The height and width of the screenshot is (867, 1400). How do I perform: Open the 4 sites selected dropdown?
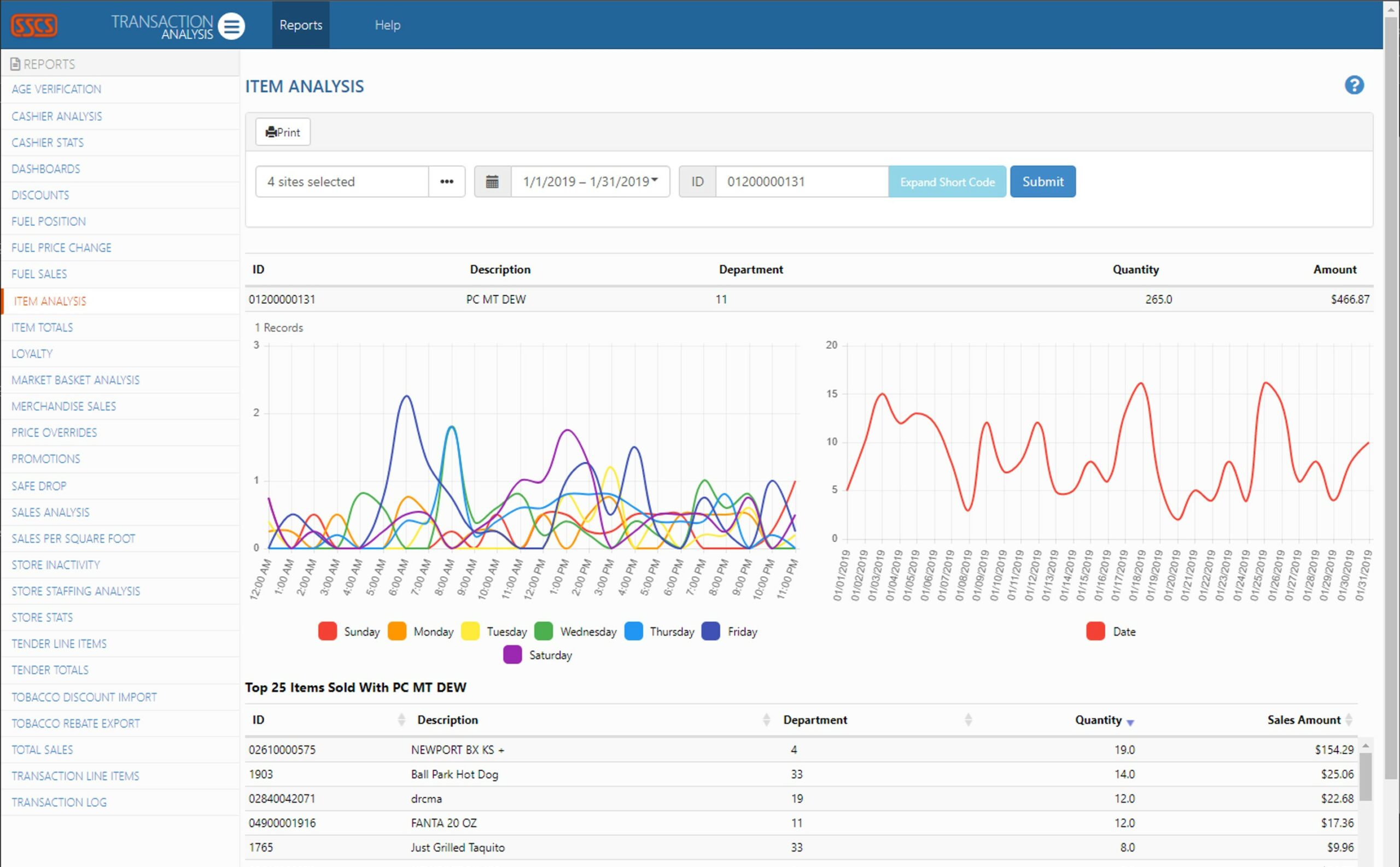coord(342,182)
